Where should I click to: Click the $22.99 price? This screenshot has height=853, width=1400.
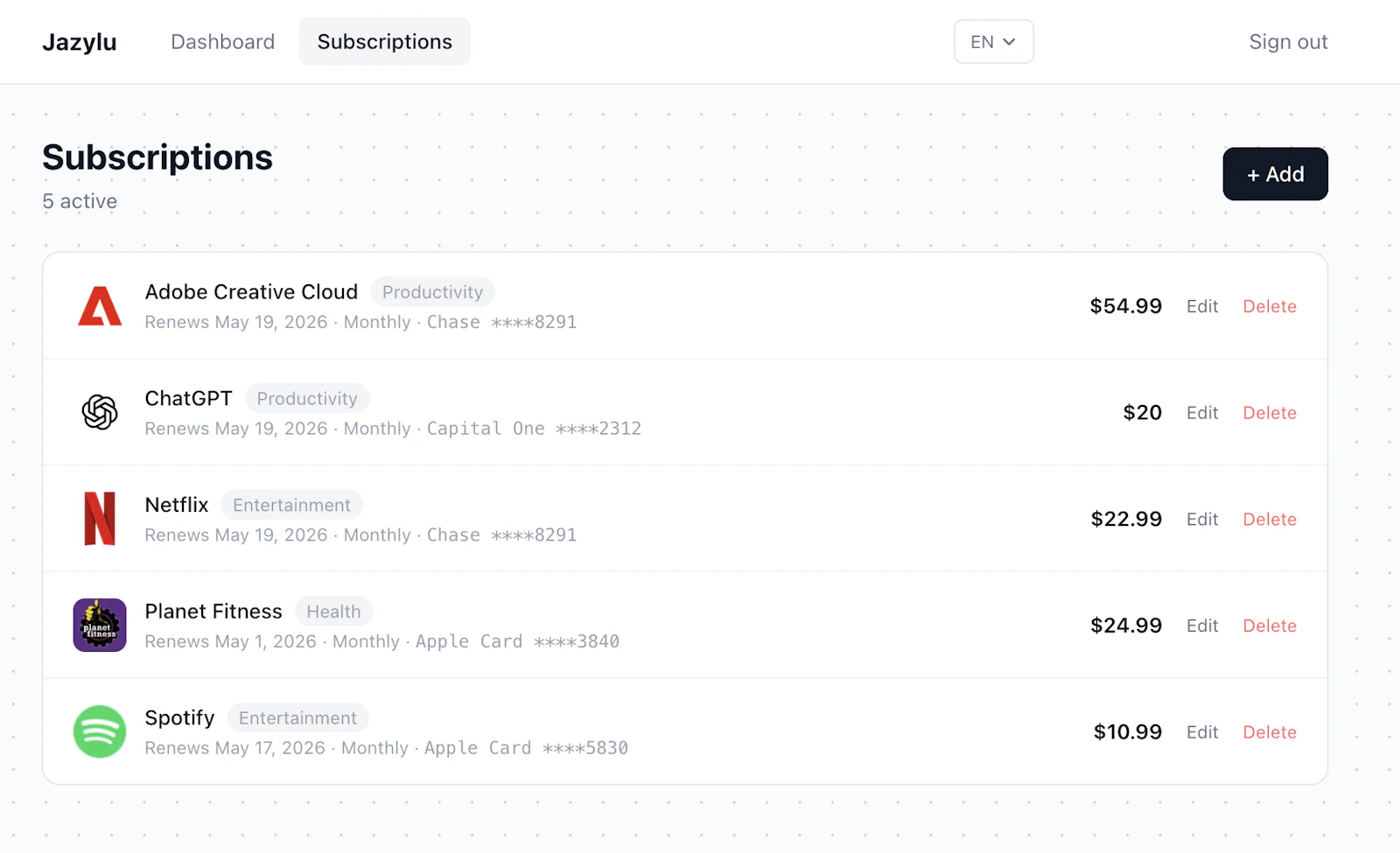(1126, 520)
